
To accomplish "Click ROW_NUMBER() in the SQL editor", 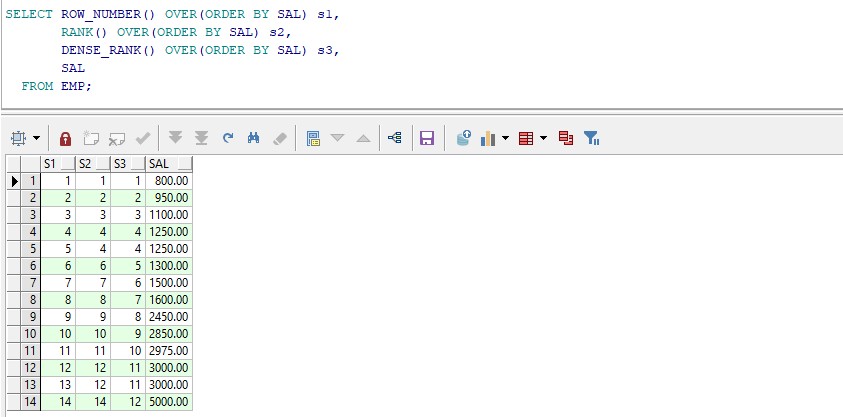I will tap(108, 15).
